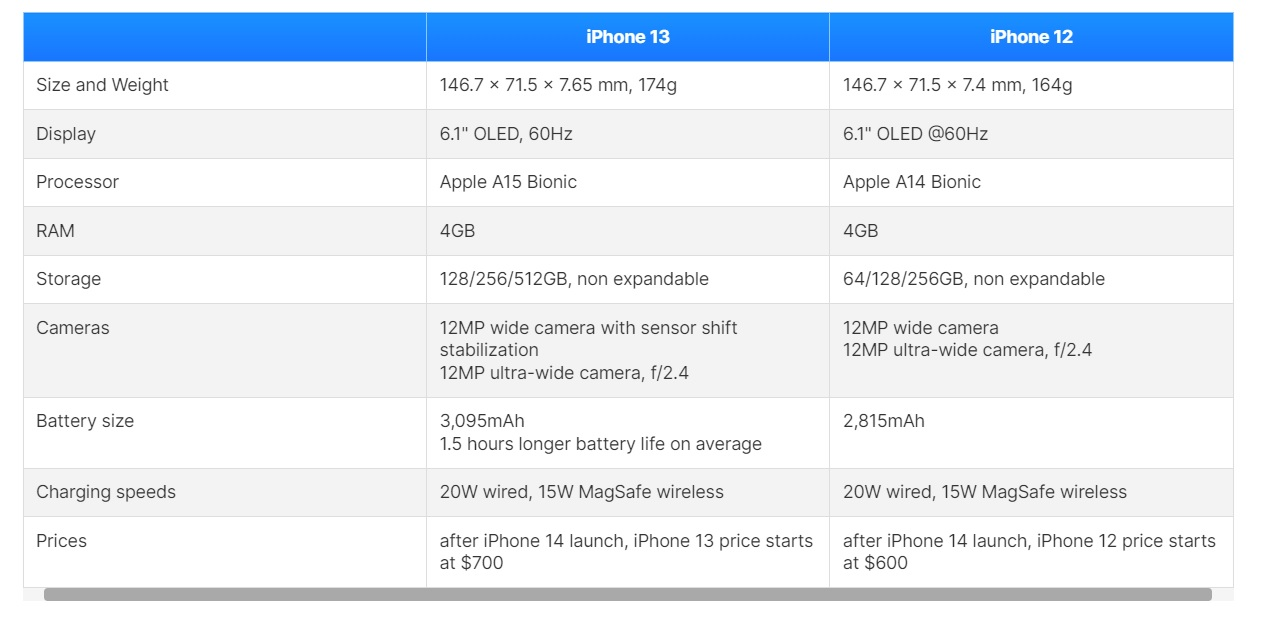
Task: Select the 3,095mAh battery cell text
Action: [482, 421]
